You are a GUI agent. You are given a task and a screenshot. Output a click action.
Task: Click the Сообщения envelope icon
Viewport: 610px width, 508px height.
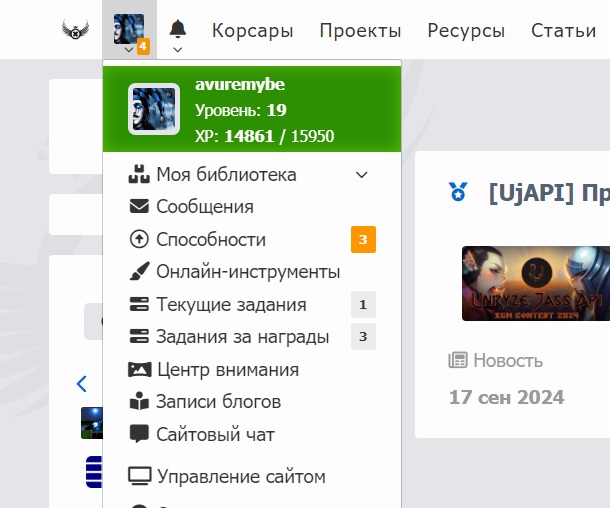click(139, 207)
